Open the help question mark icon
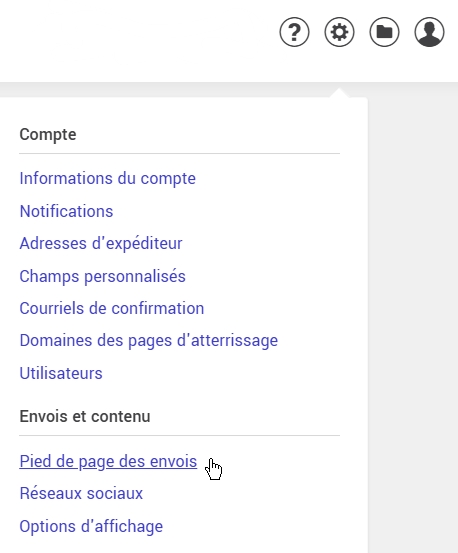 click(x=294, y=32)
